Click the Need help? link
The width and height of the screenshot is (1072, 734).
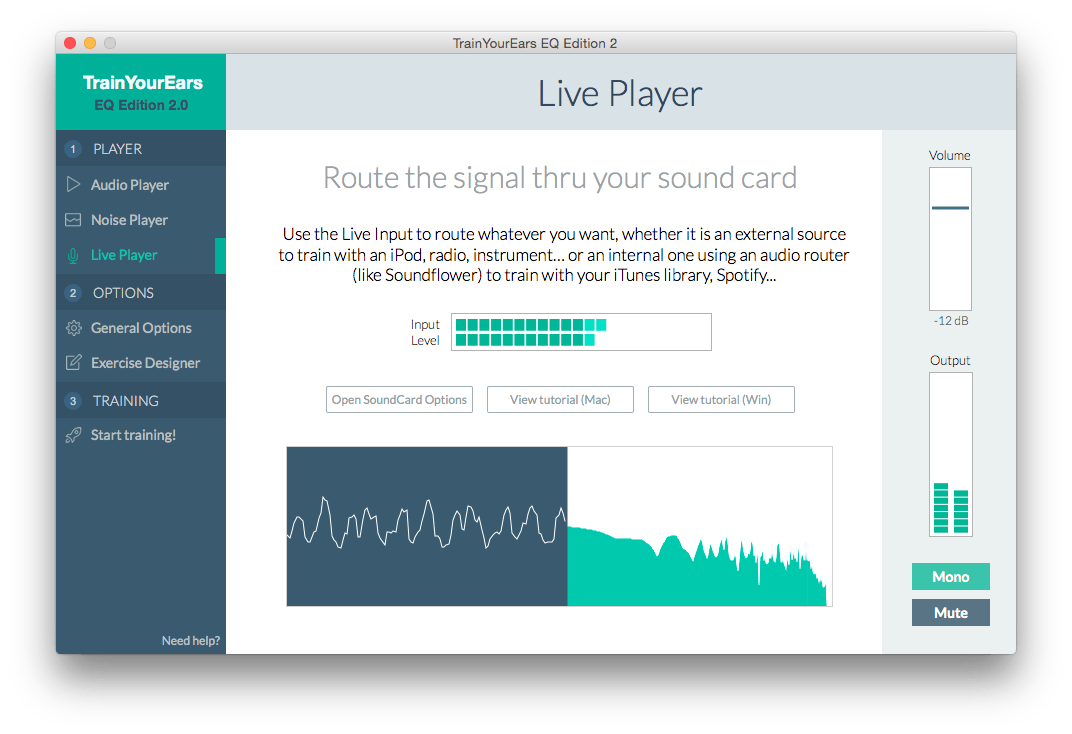(190, 640)
